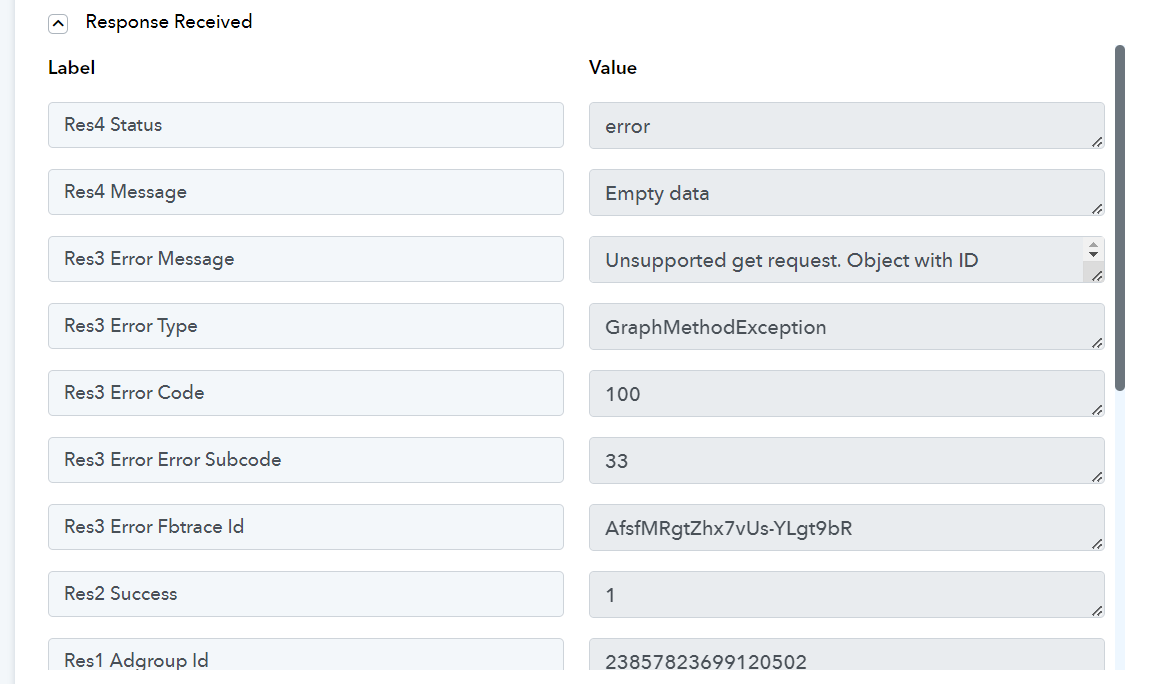The image size is (1151, 684).
Task: Select Res3 Error Error Subcode label
Action: click(x=305, y=460)
